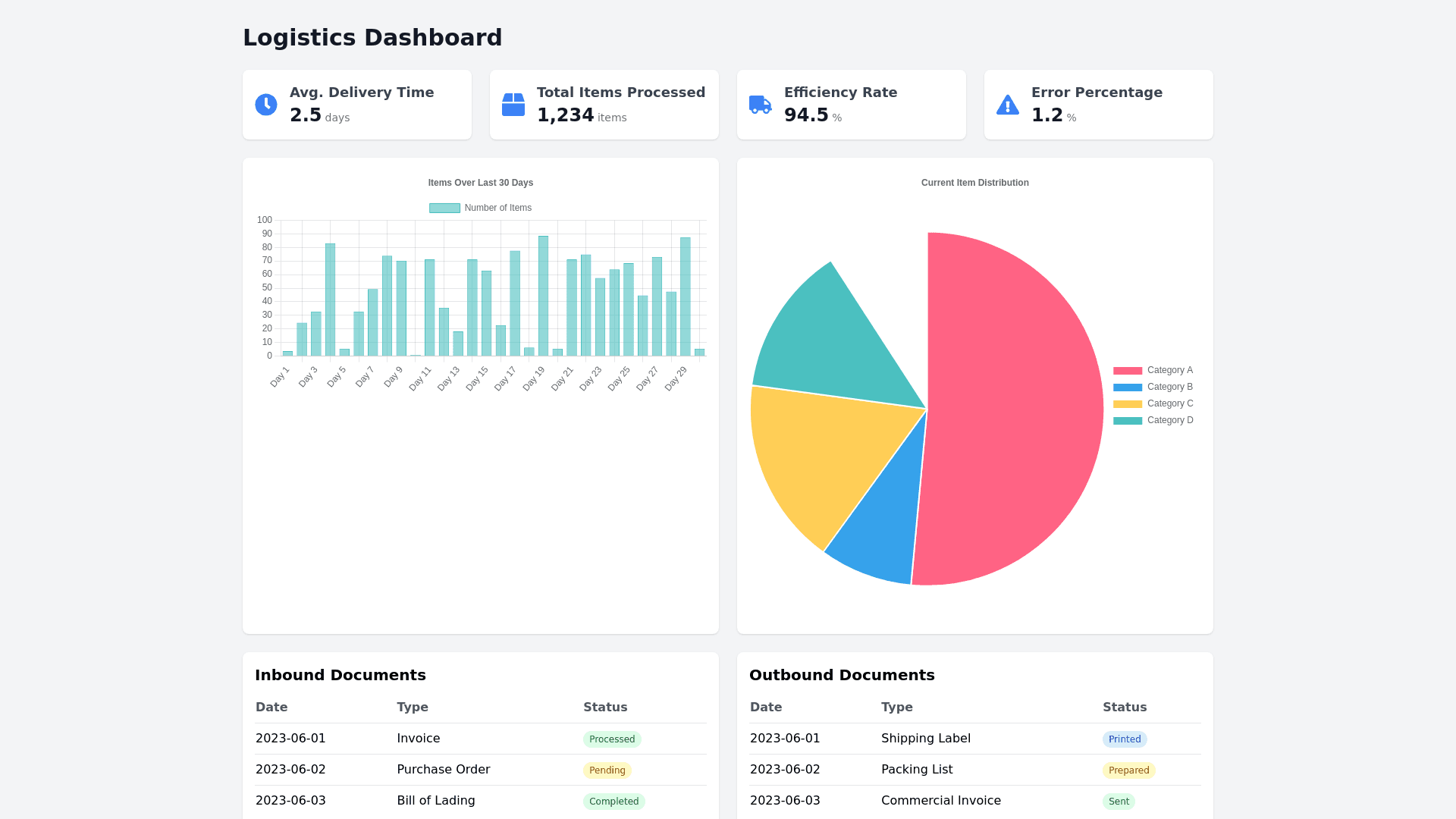
Task: Click the tallest bar at Day 19
Action: [543, 296]
